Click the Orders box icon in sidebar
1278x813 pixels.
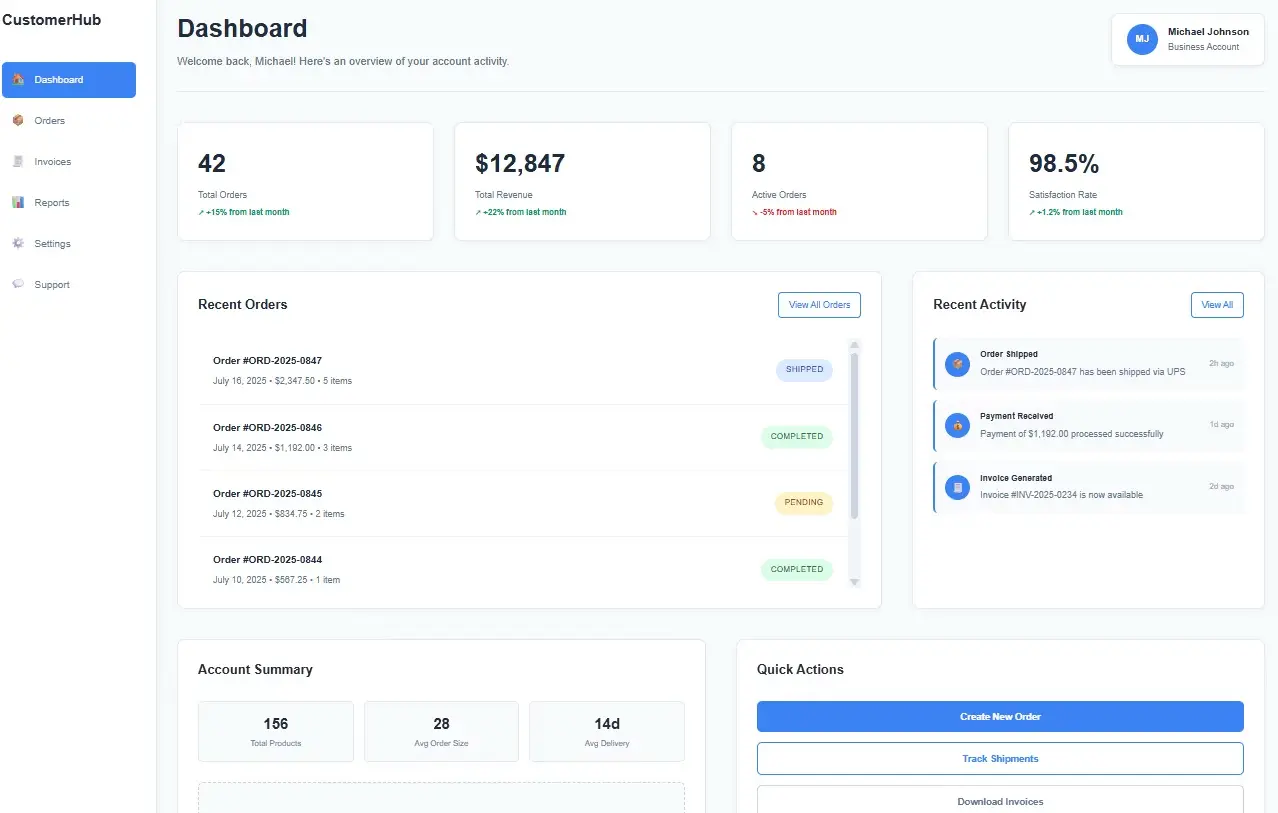(x=18, y=121)
